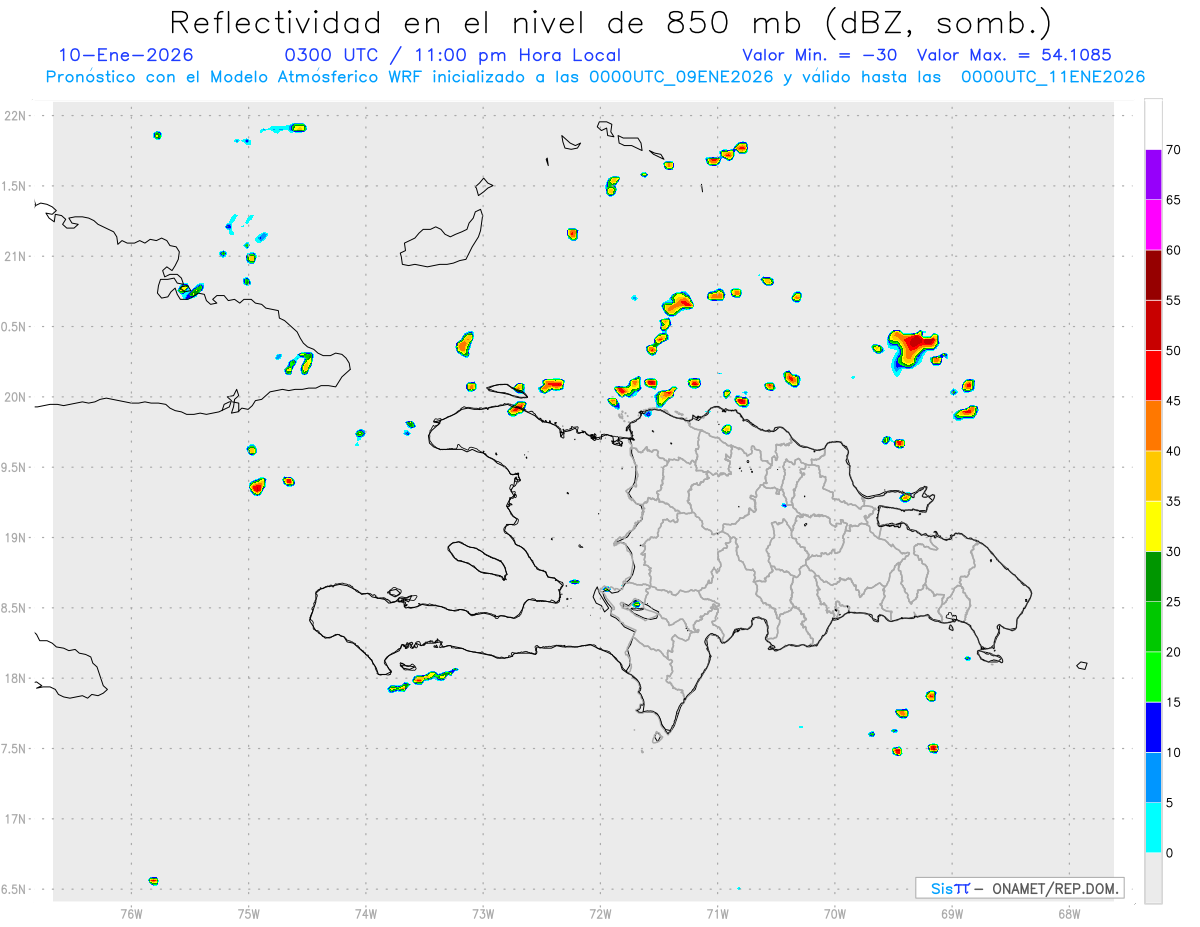Click the longitude axis label '76W'
1200x927 pixels.
tap(131, 913)
